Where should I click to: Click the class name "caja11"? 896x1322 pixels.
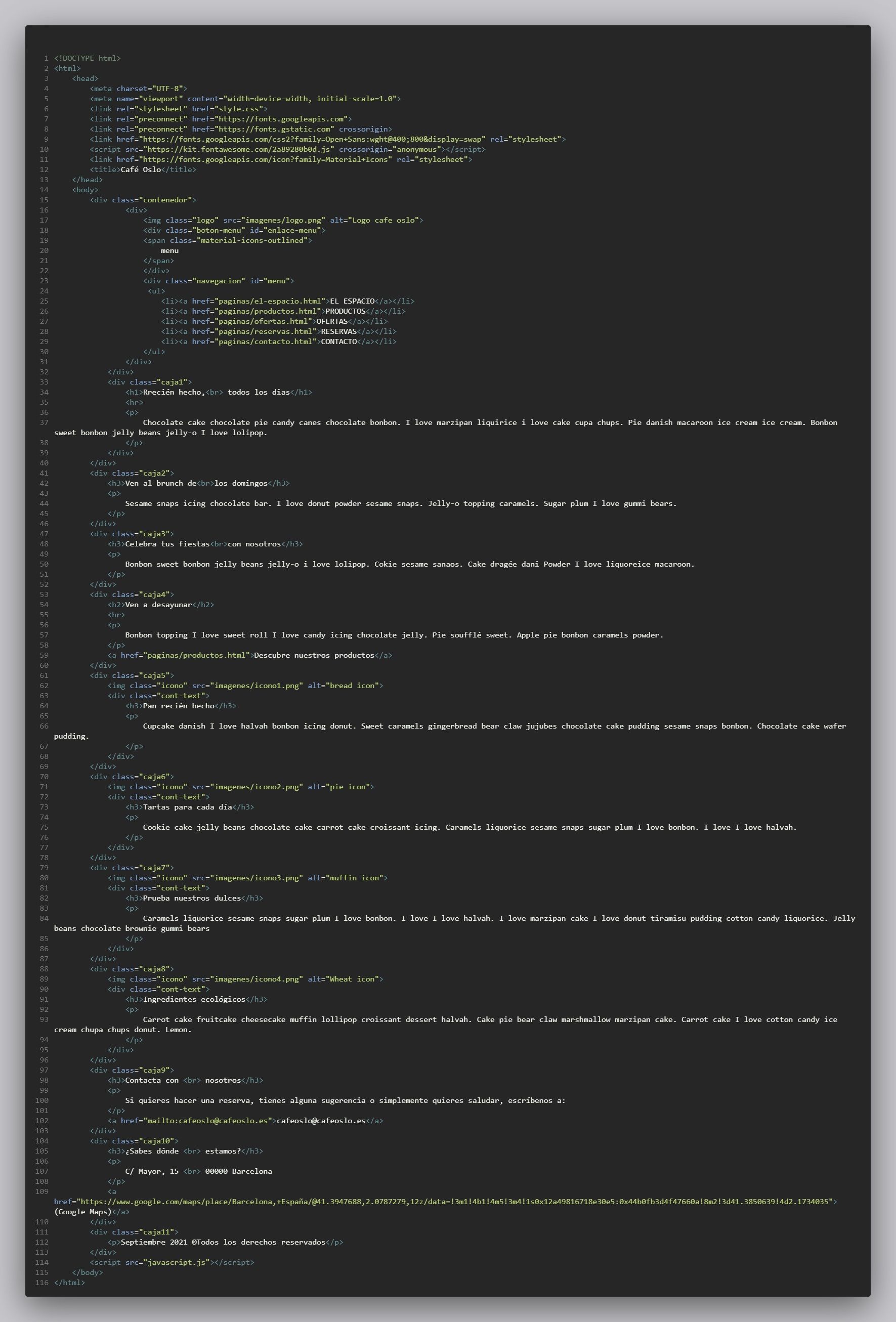pos(159,1232)
